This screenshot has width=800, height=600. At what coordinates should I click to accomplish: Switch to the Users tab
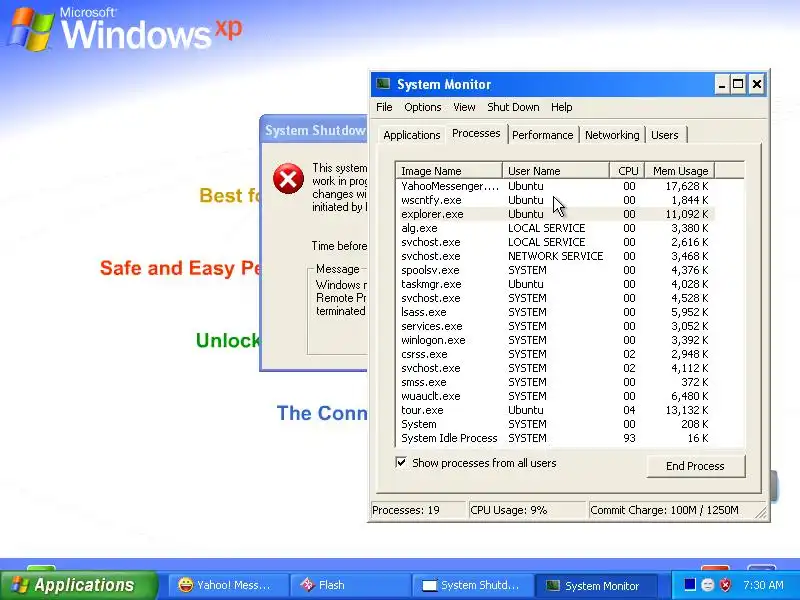pyautogui.click(x=665, y=135)
